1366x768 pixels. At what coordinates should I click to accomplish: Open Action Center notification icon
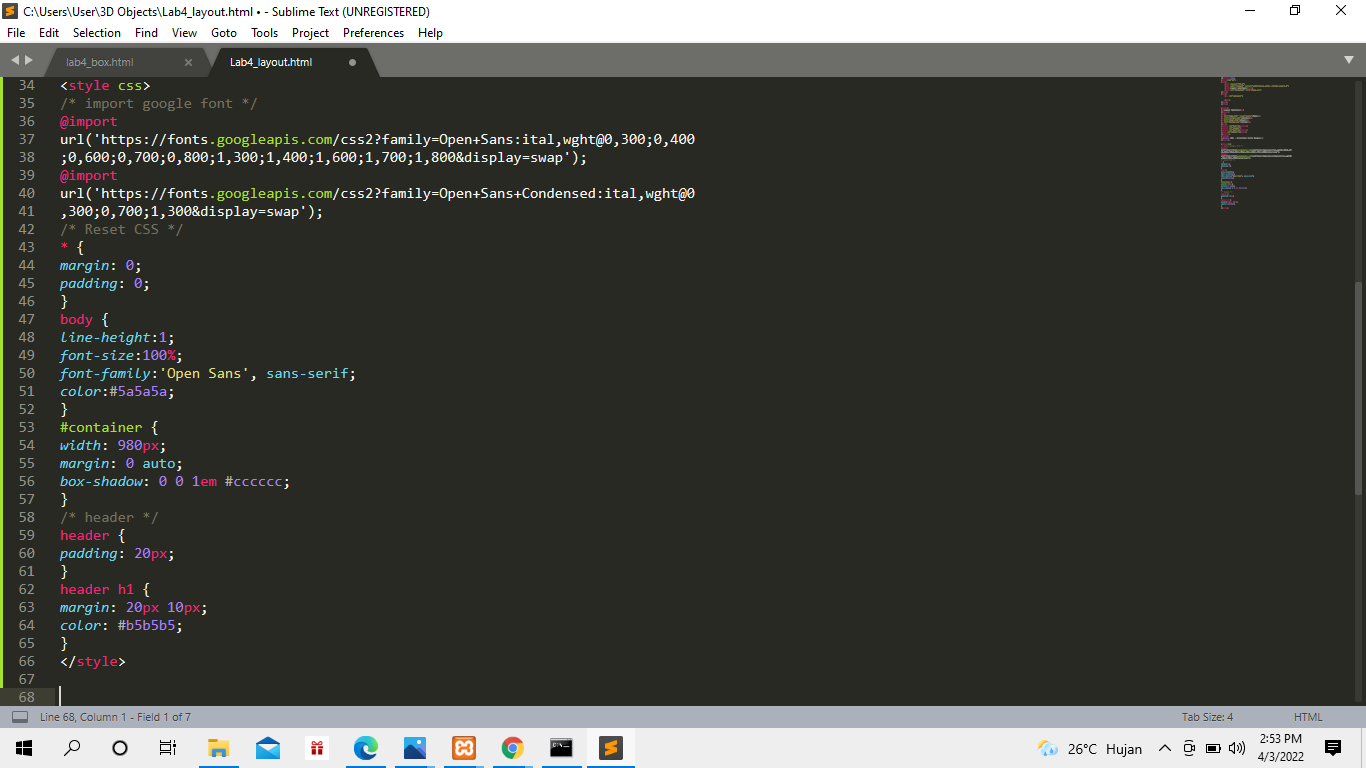click(1331, 748)
